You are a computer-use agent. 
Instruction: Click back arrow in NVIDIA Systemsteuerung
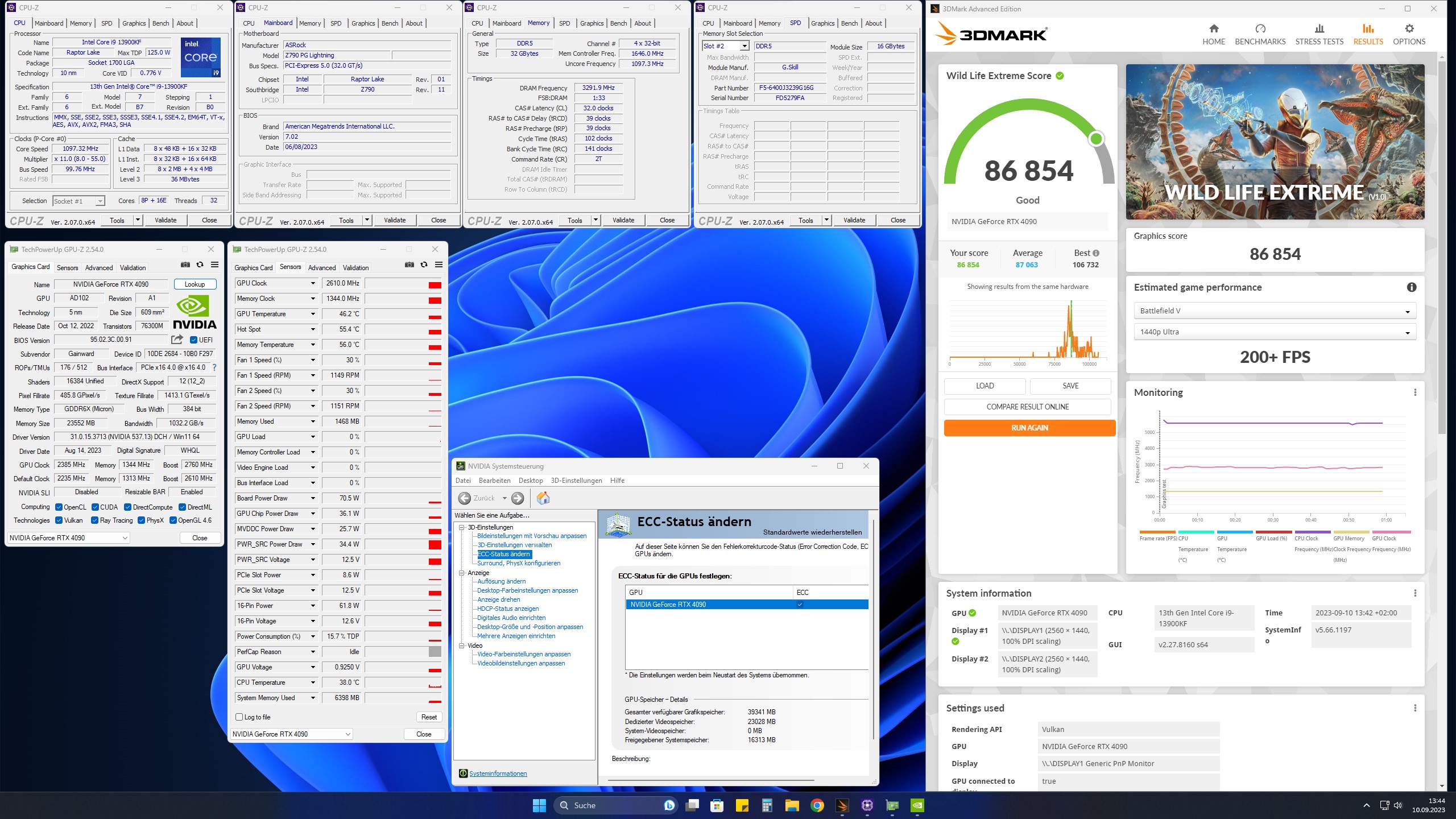465,498
